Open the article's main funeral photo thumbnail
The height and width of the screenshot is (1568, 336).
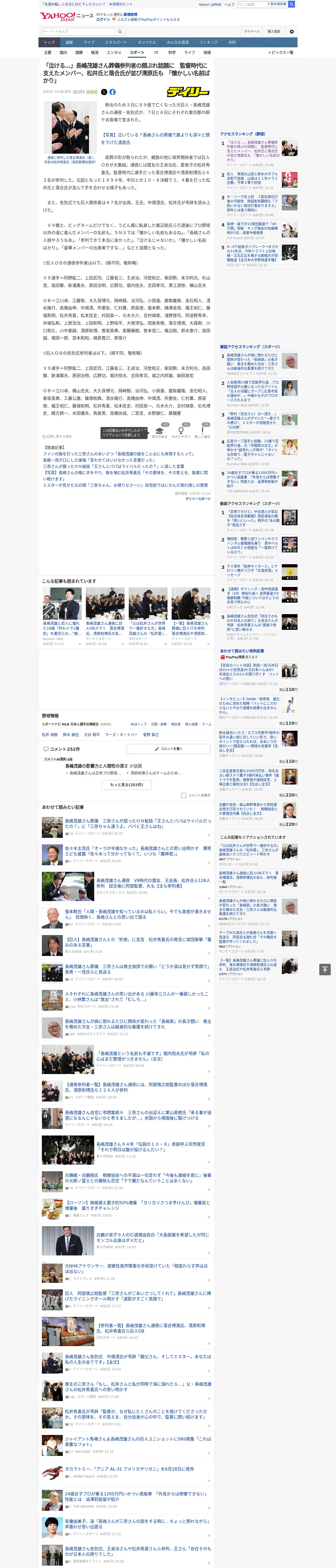70,128
